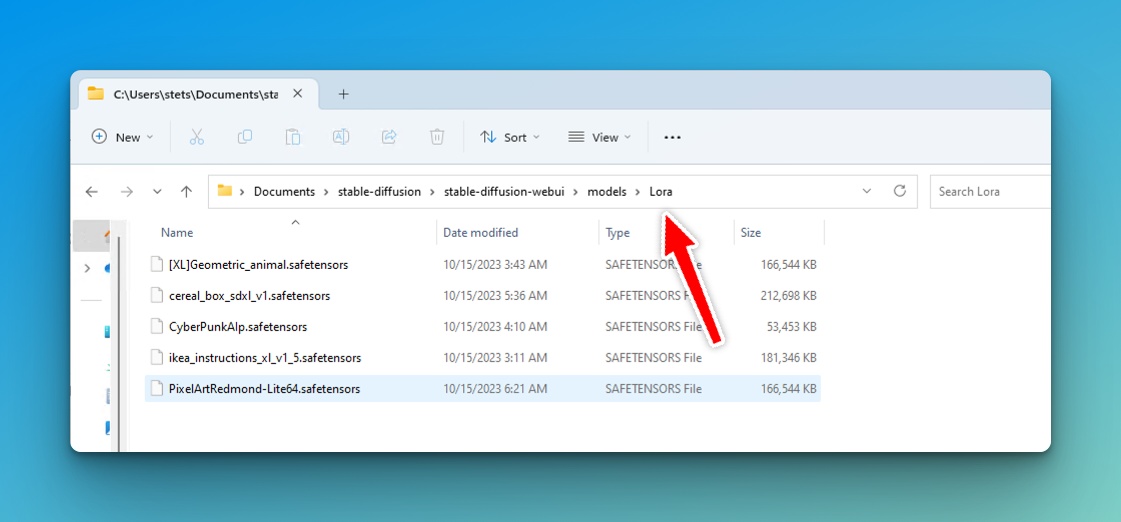This screenshot has width=1121, height=522.
Task: Add a new tab with plus button
Action: coord(343,94)
